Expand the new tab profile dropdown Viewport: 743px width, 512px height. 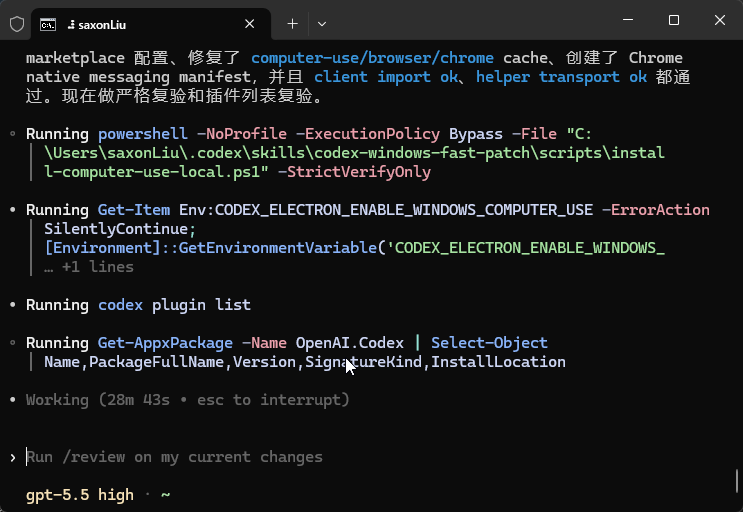[x=322, y=24]
